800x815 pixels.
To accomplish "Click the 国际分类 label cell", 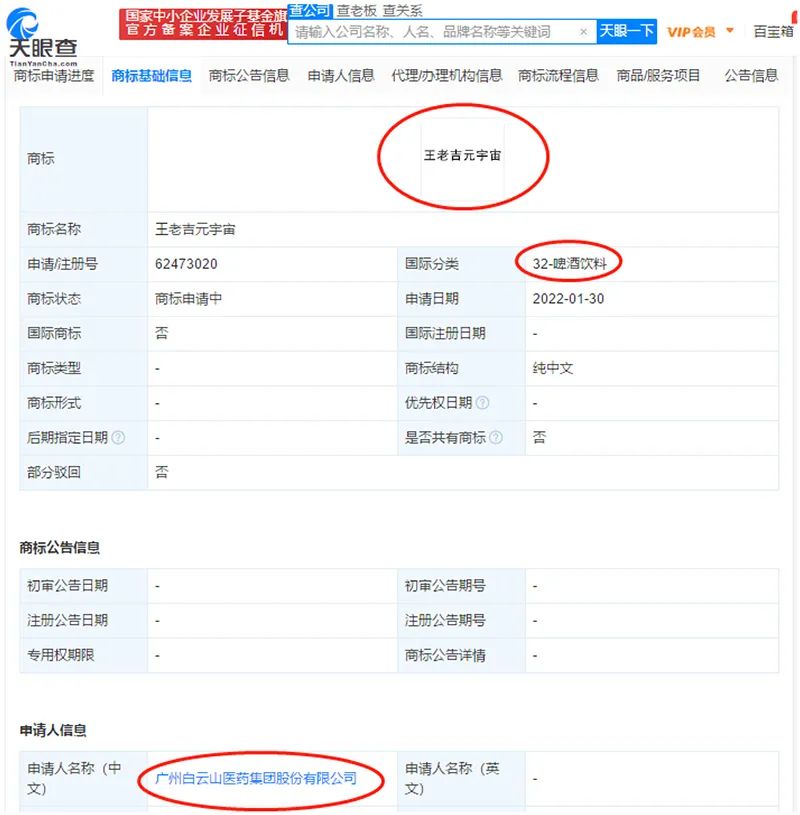I will [x=462, y=264].
